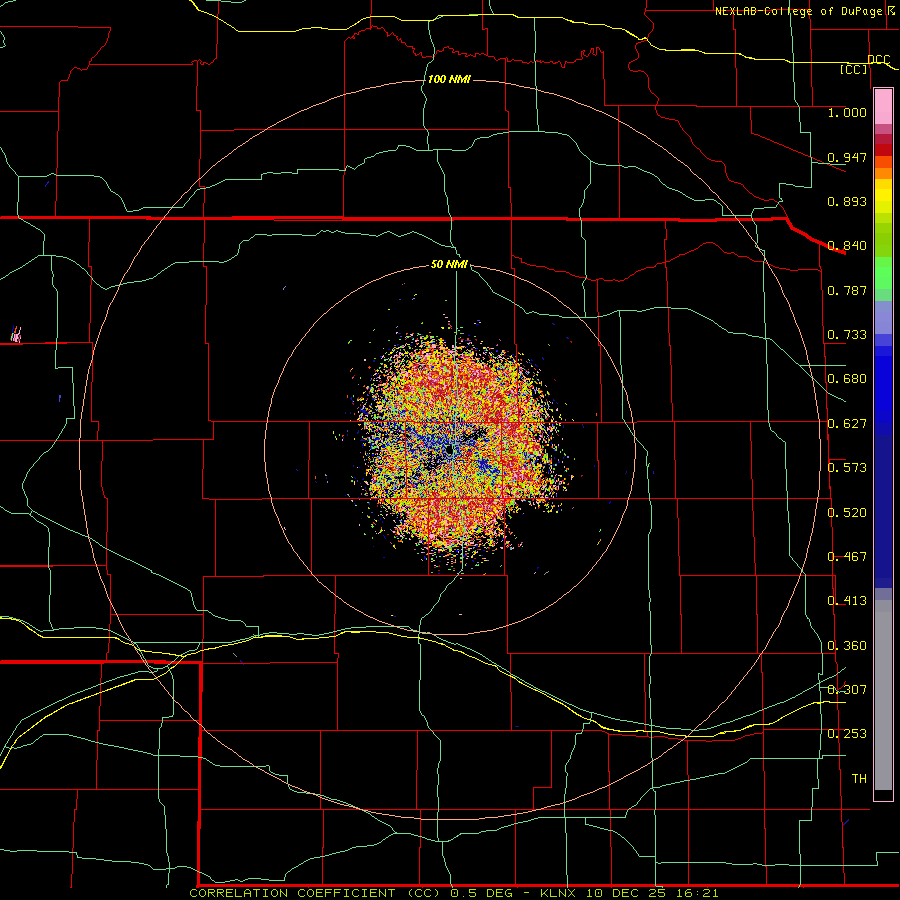900x900 pixels.
Task: Click the 0.733 color scale value
Action: (847, 335)
